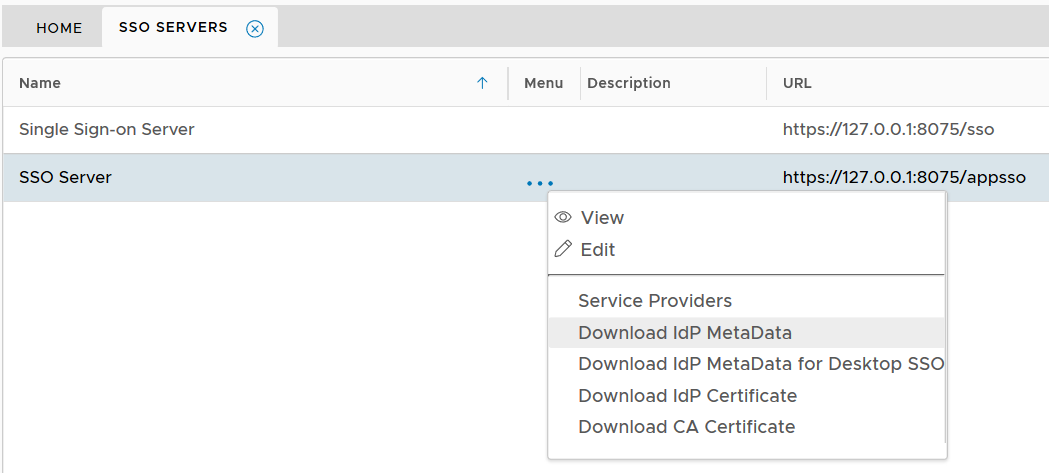Close the SSO SERVERS tab
The image size is (1049, 473).
tap(255, 28)
